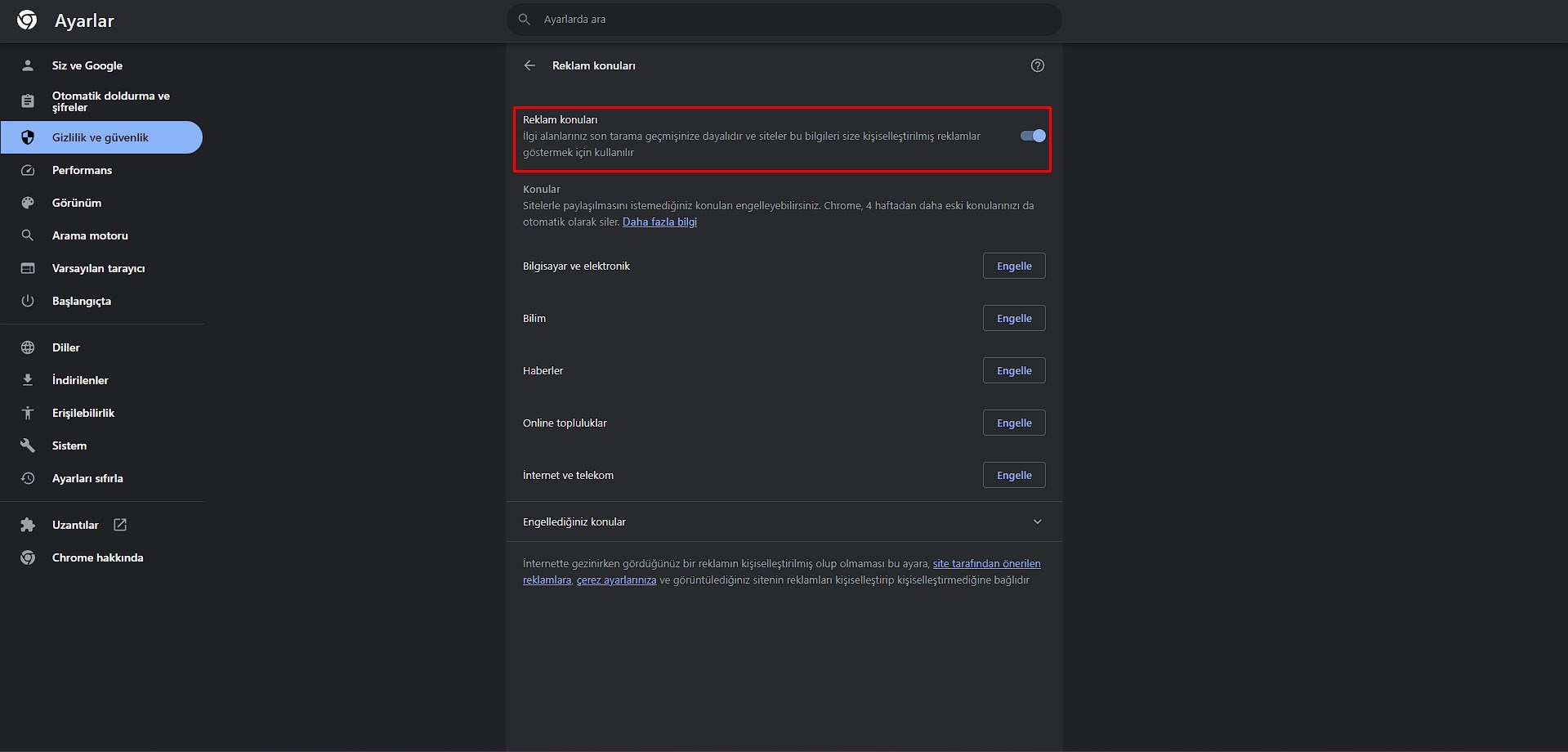The image size is (1568, 752).
Task: Click the browser window icon for Varsayılan tarayıcı
Action: click(x=28, y=268)
